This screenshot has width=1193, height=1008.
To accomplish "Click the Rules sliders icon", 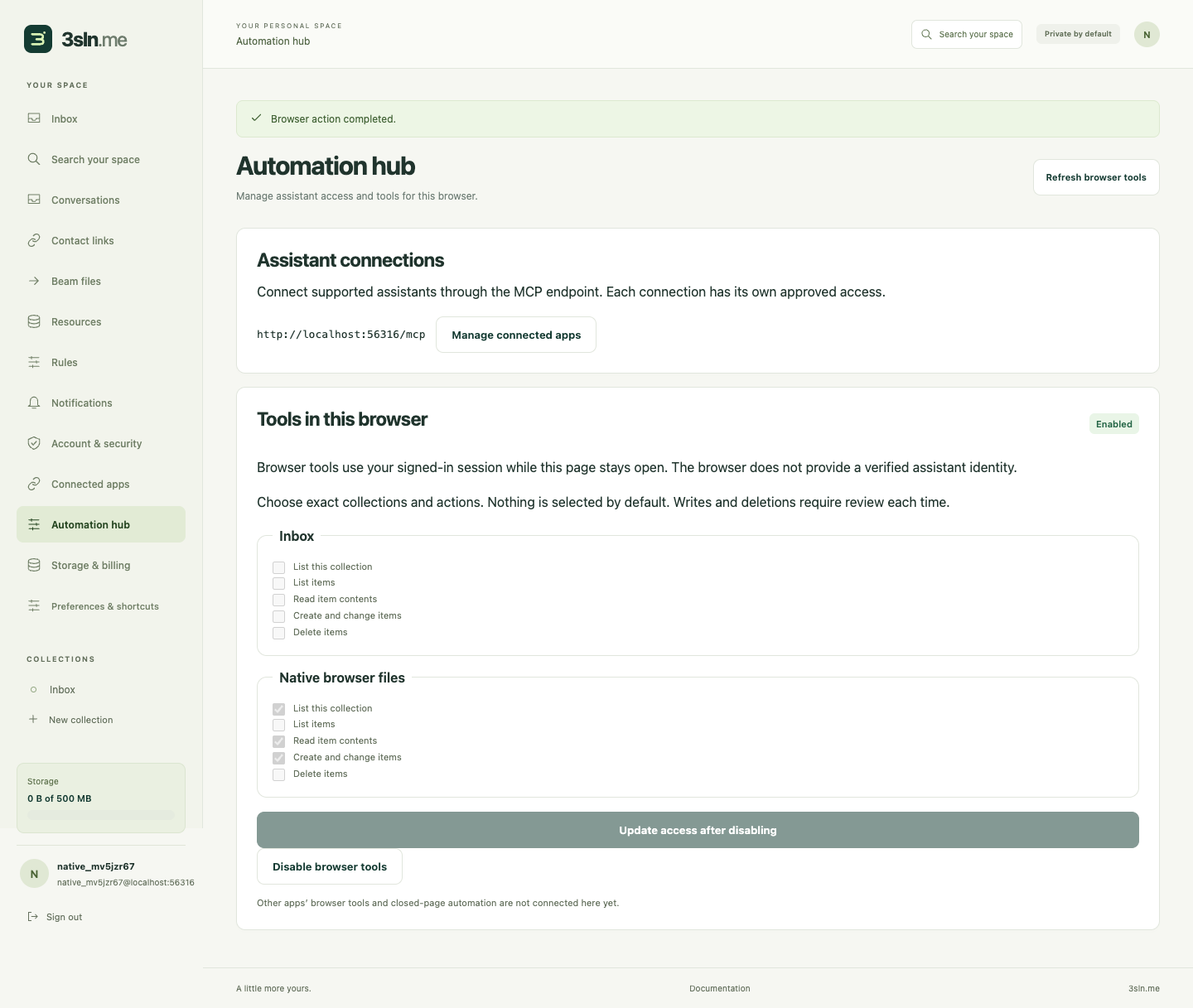I will click(34, 362).
